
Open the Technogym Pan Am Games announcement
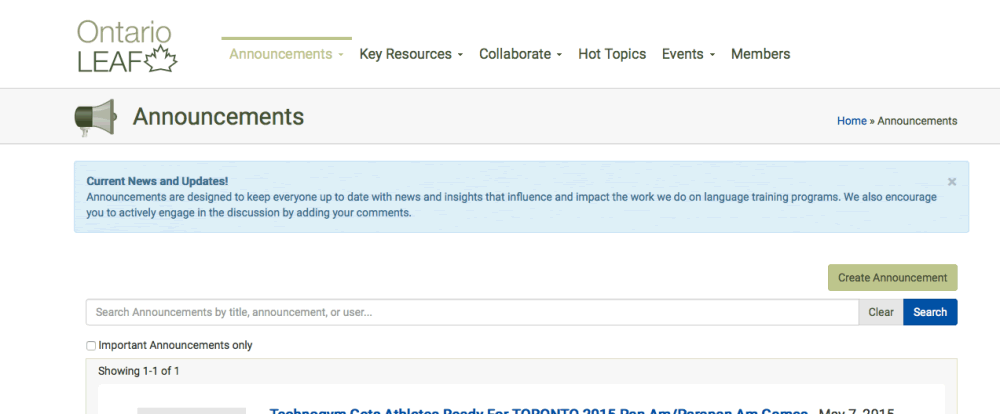(x=538, y=410)
